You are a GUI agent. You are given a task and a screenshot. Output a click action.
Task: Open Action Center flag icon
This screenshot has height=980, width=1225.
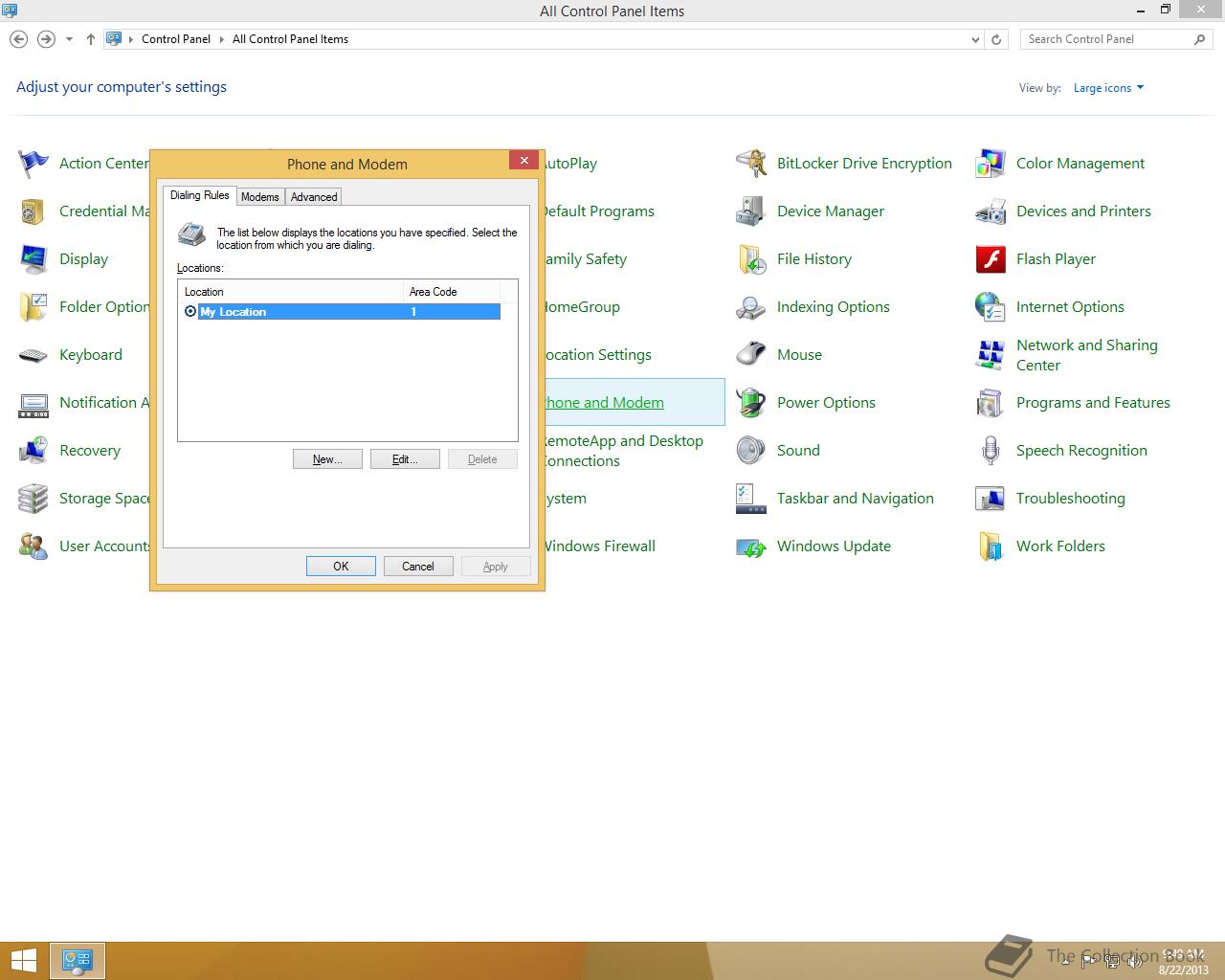(x=33, y=164)
